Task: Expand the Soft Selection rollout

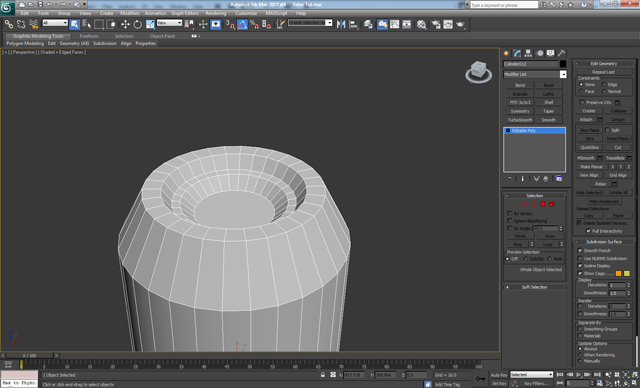Action: point(535,287)
